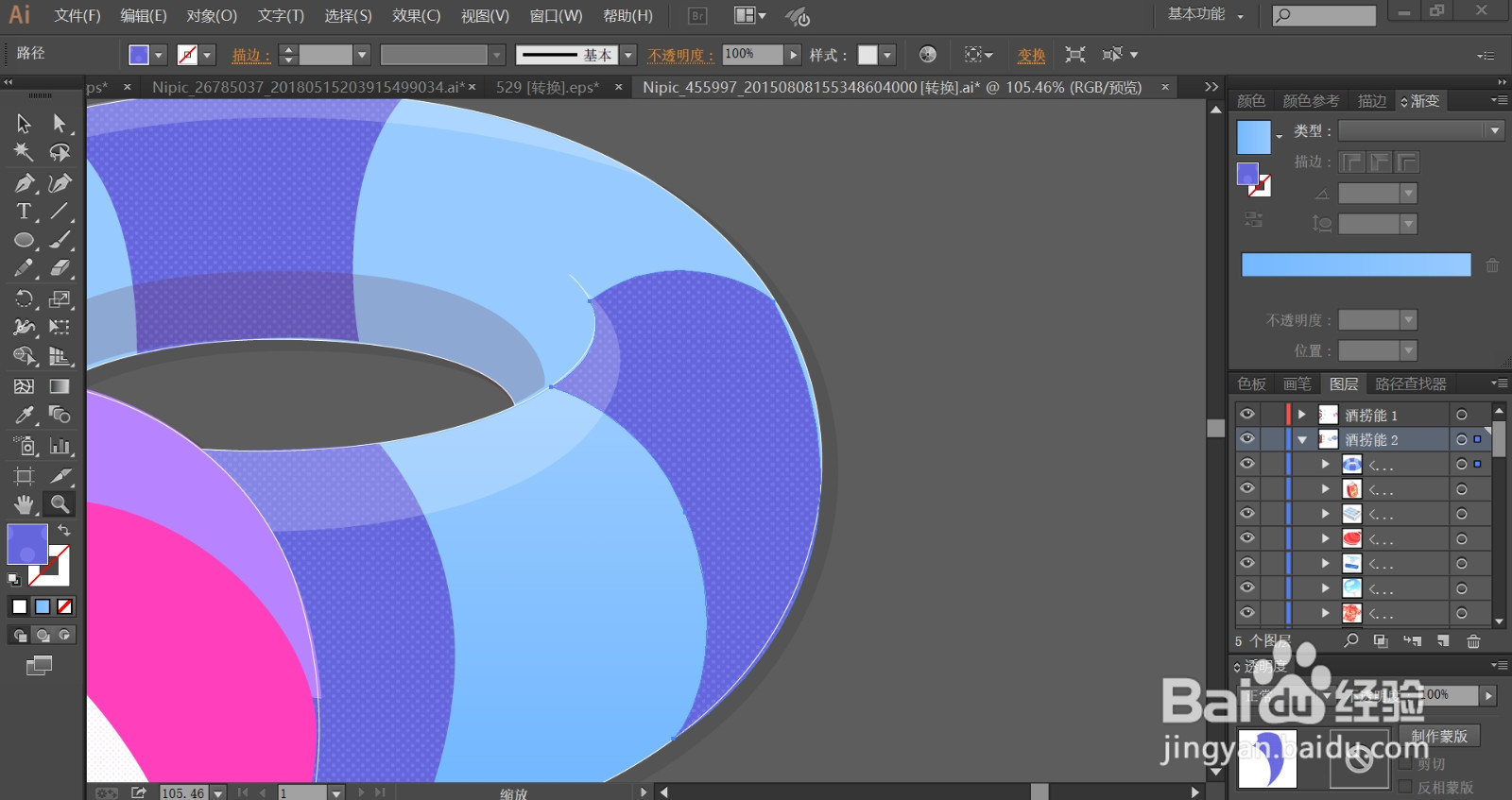Click the 不透明度 link in control bar
This screenshot has width=1512, height=800.
pos(680,56)
